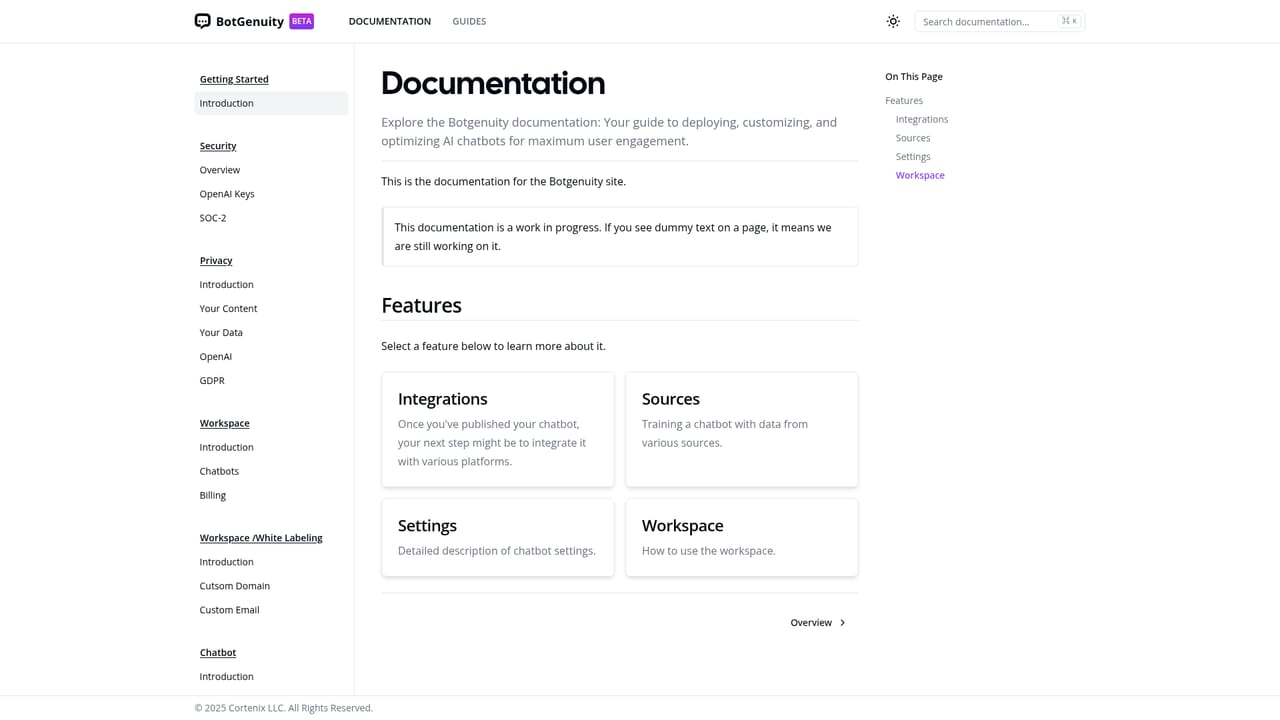The width and height of the screenshot is (1280, 720).
Task: Open the Sources feature card
Action: [x=742, y=430]
